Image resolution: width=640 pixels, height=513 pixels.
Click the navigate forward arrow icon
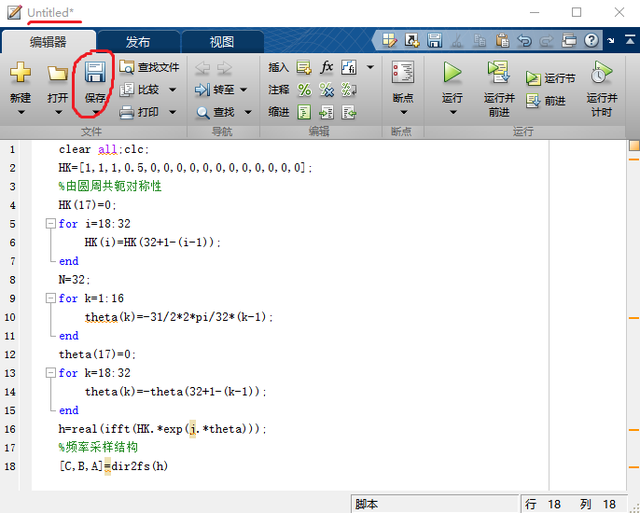[224, 67]
